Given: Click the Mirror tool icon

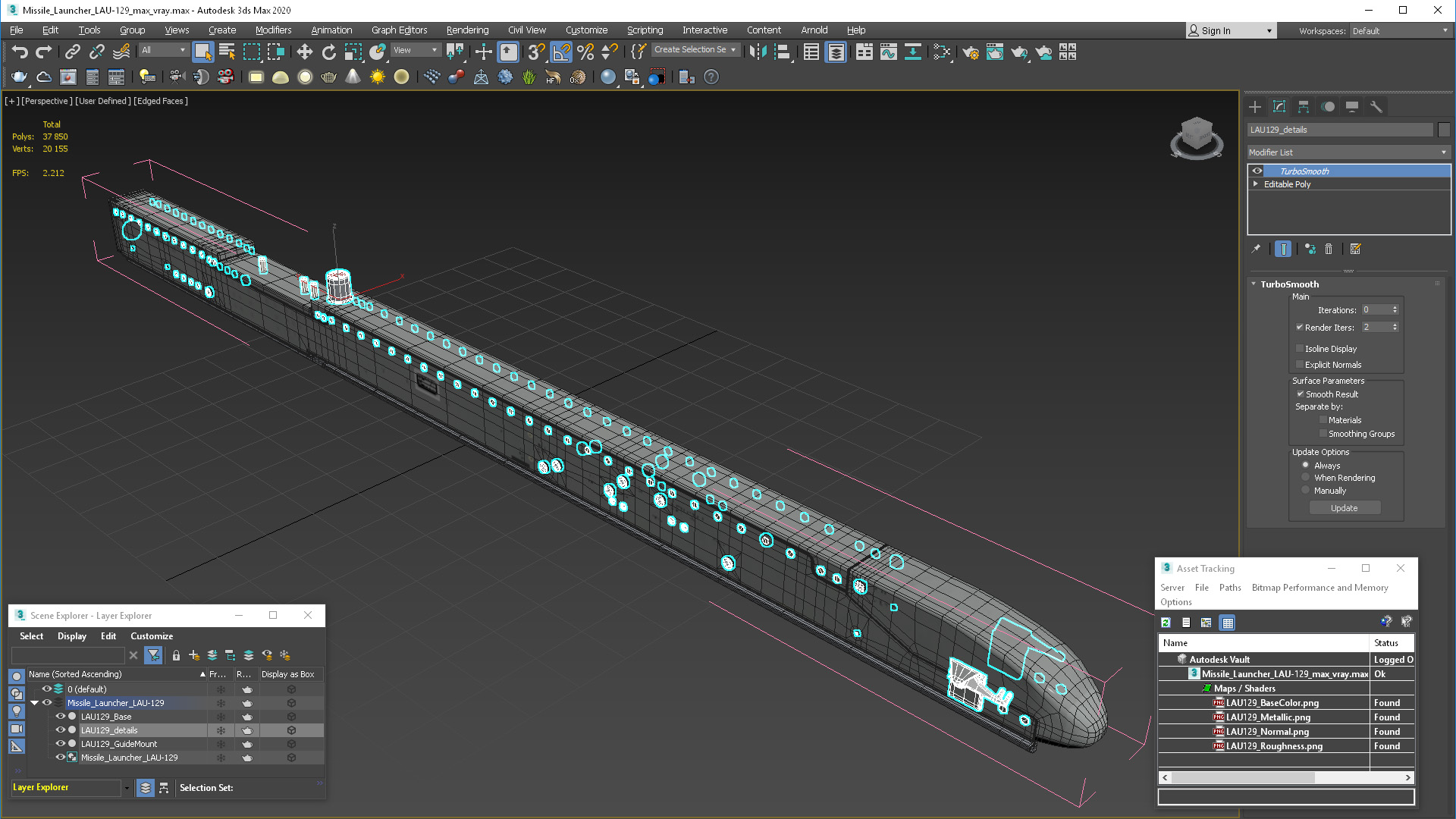Looking at the screenshot, I should (758, 52).
